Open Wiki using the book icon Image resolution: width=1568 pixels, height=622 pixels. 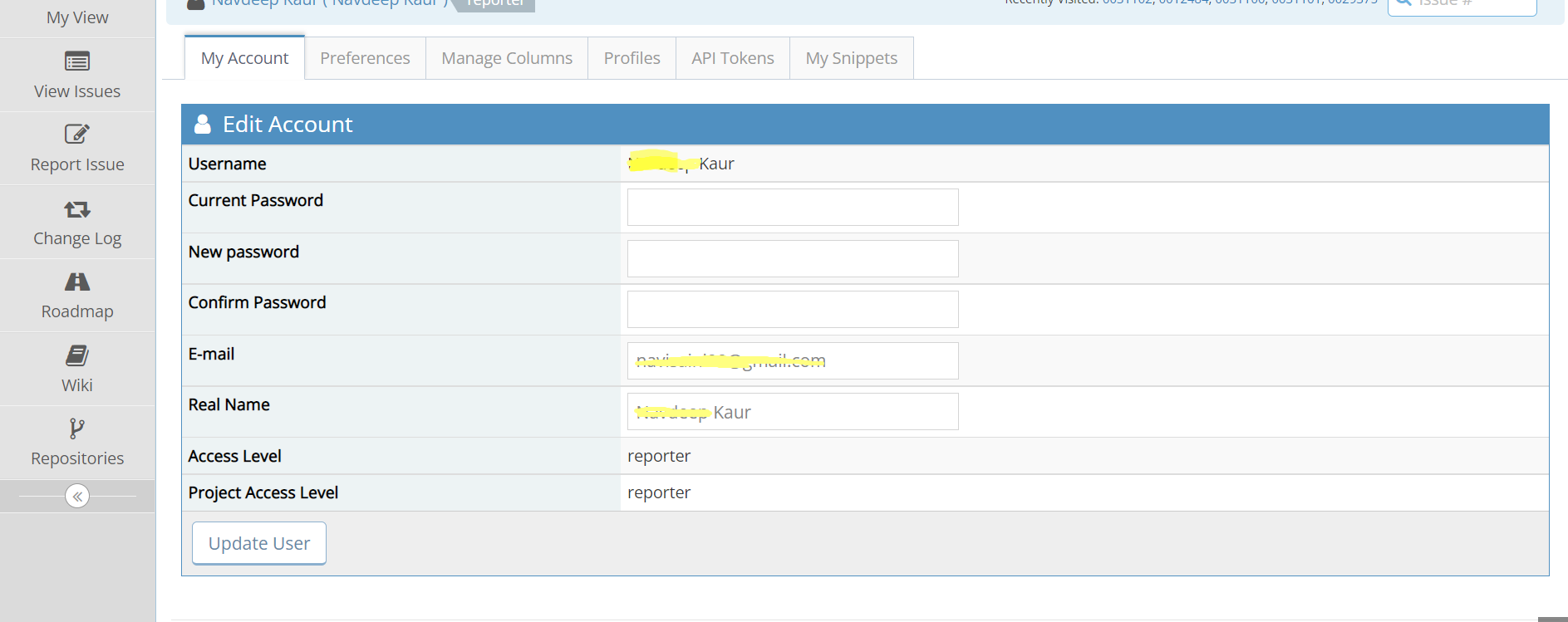click(77, 355)
